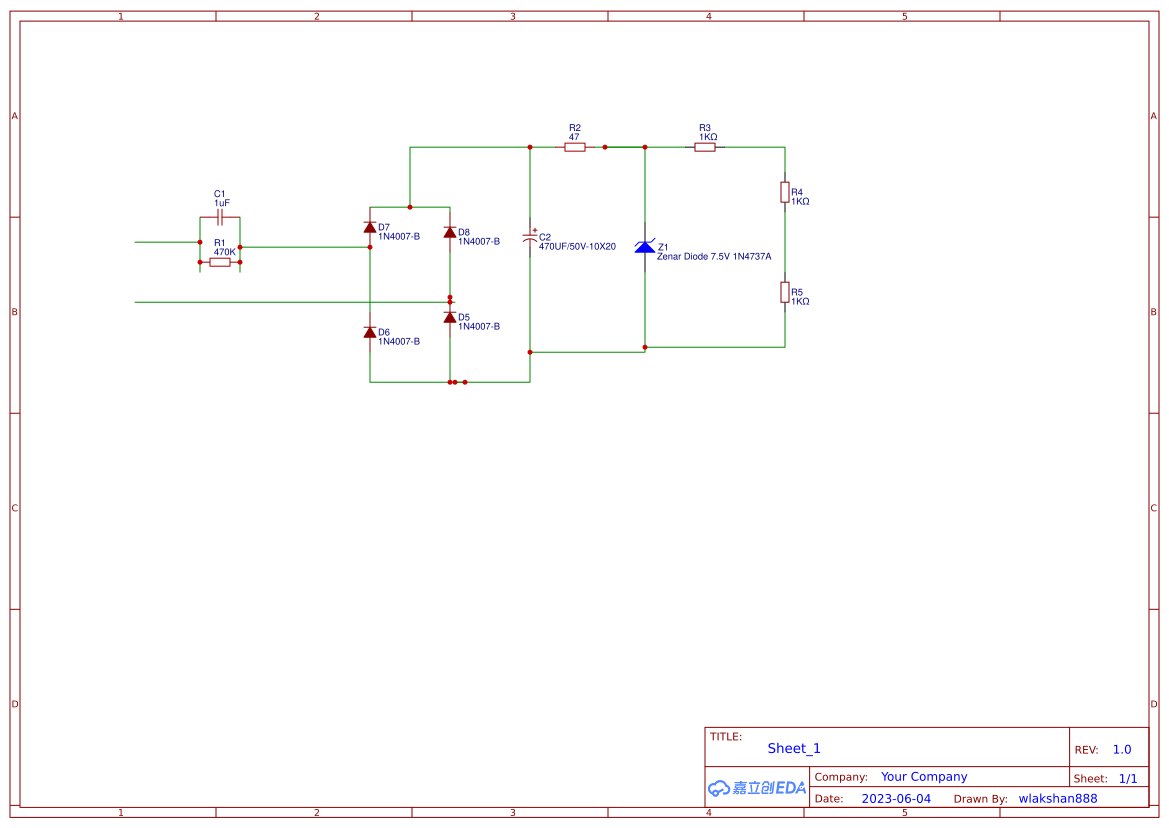Select the Zener diode Z1 symbol

(x=645, y=246)
